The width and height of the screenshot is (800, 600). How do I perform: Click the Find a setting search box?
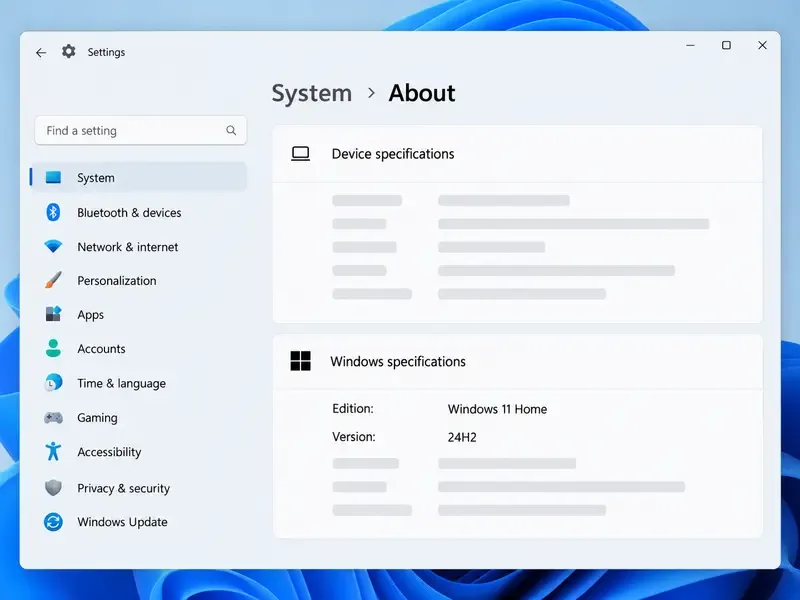tap(141, 131)
